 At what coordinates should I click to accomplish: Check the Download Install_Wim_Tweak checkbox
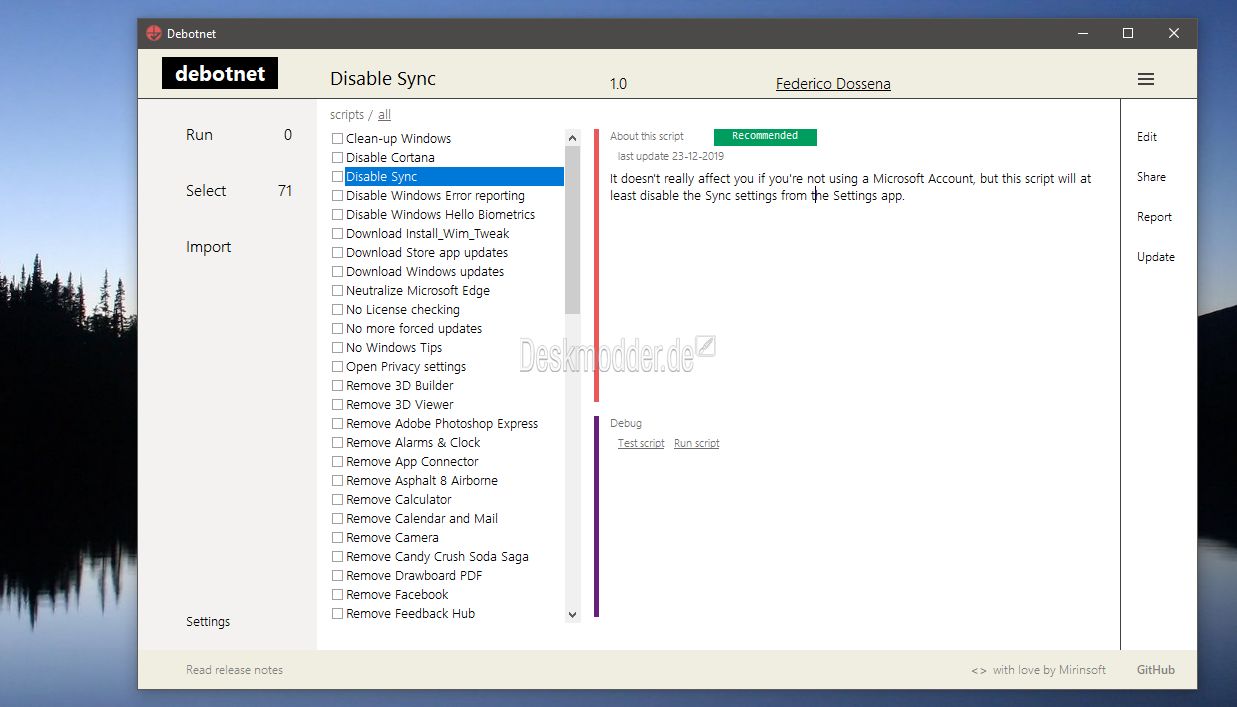(337, 234)
